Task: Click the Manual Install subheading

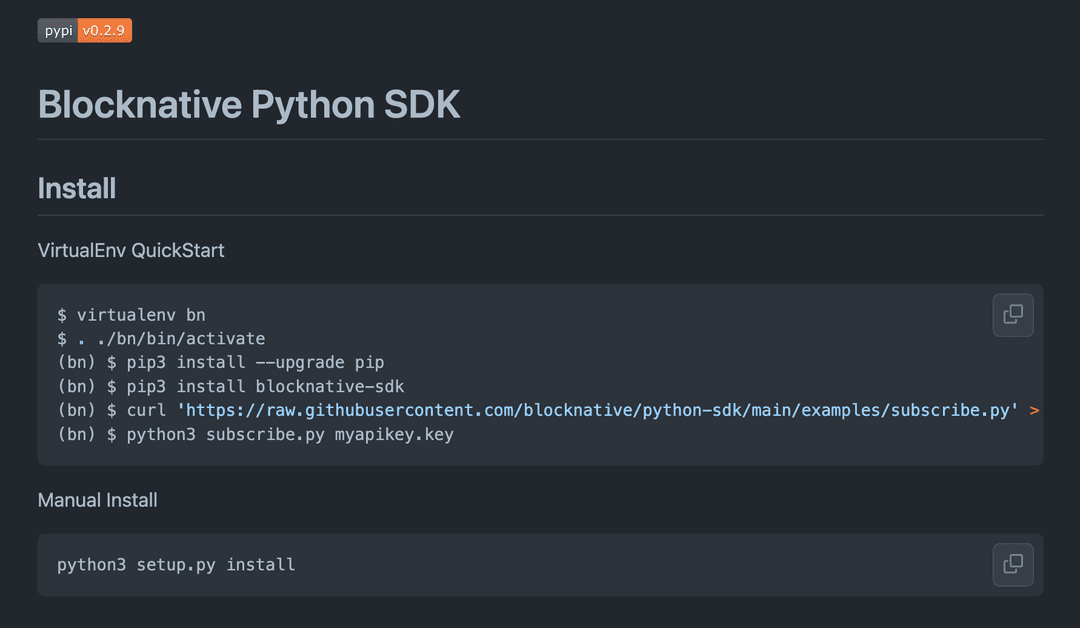Action: click(x=97, y=499)
